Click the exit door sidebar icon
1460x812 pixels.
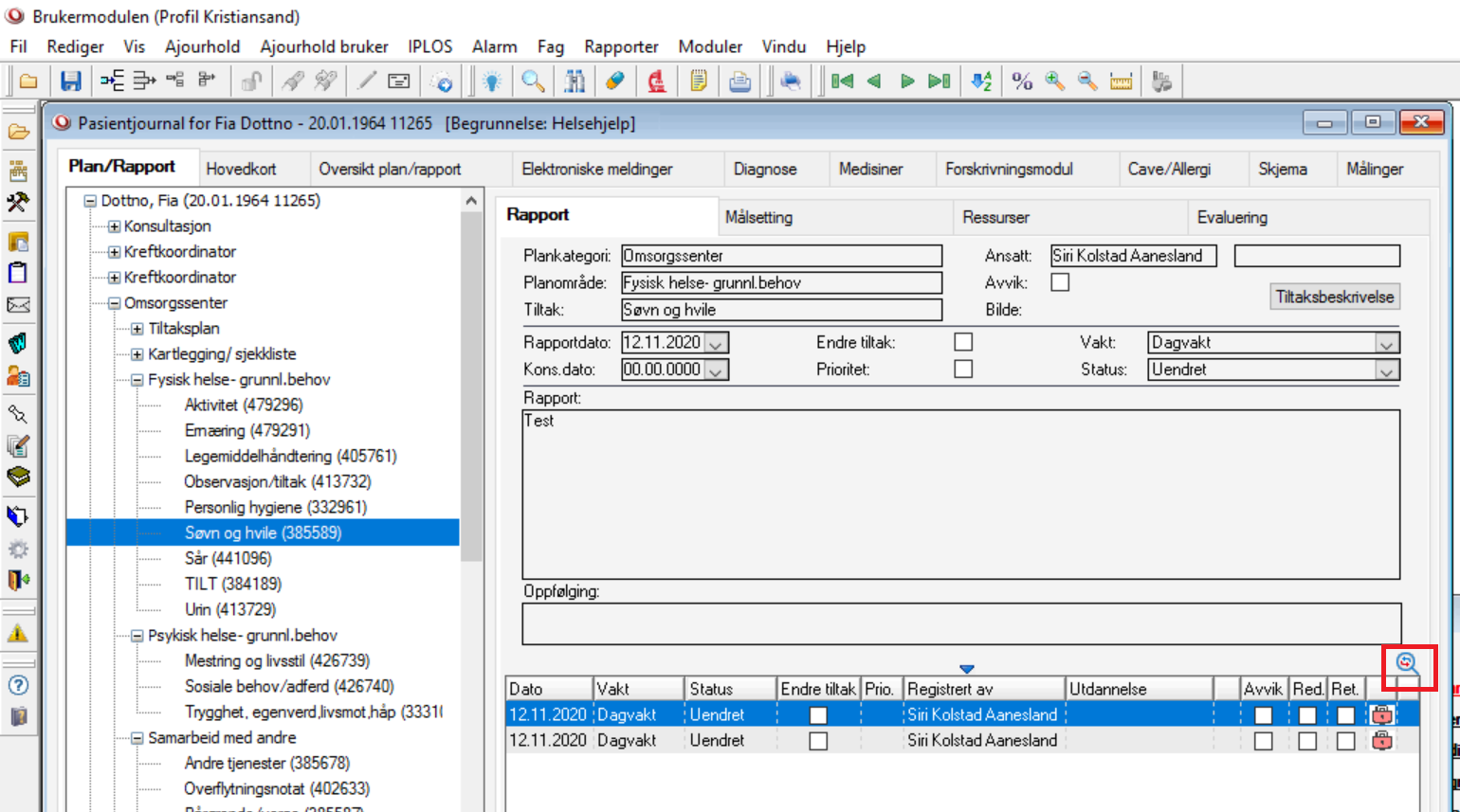point(18,579)
